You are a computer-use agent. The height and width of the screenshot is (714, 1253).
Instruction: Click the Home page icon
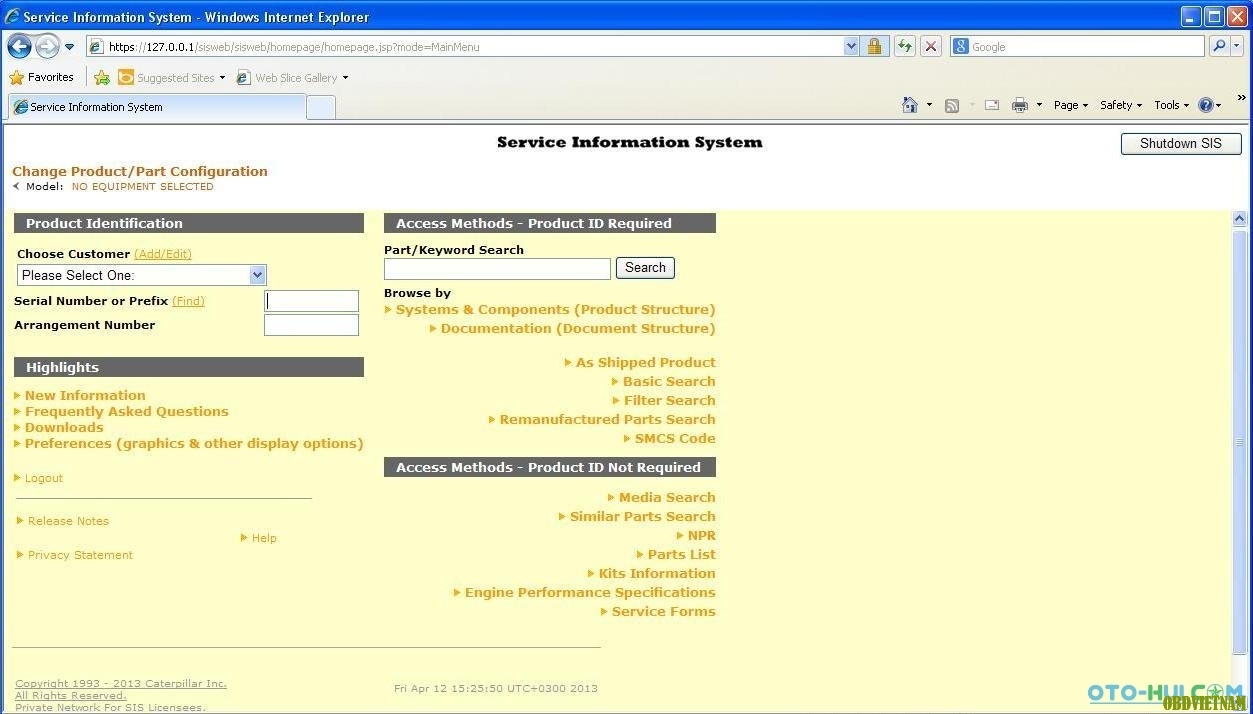tap(910, 105)
